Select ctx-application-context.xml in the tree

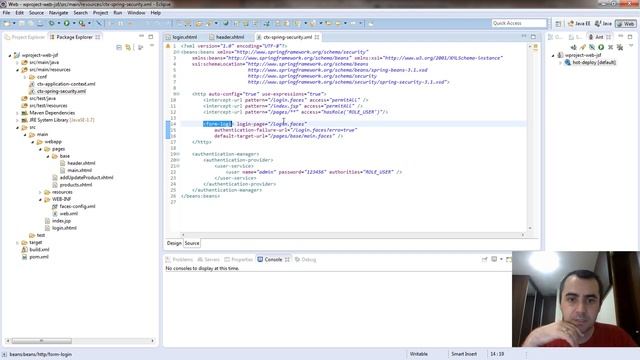click(62, 84)
